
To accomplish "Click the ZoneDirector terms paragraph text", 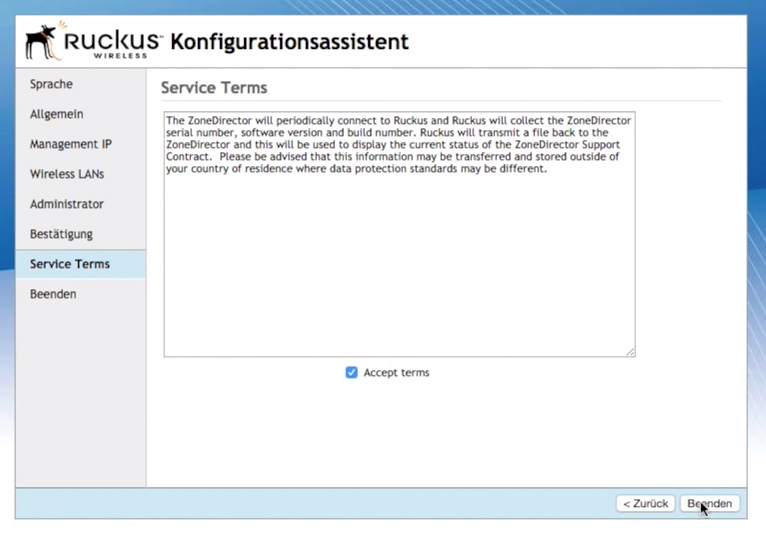I will [398, 144].
